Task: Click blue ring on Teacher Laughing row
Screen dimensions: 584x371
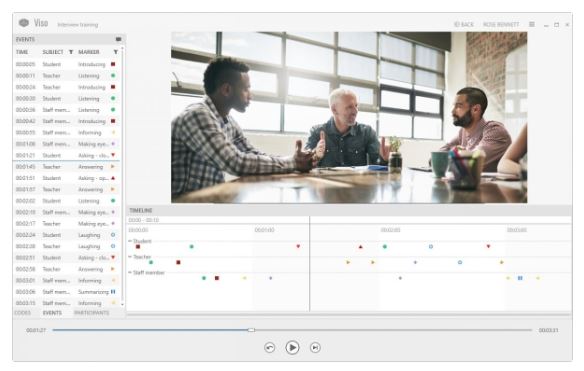Action: click(x=113, y=246)
